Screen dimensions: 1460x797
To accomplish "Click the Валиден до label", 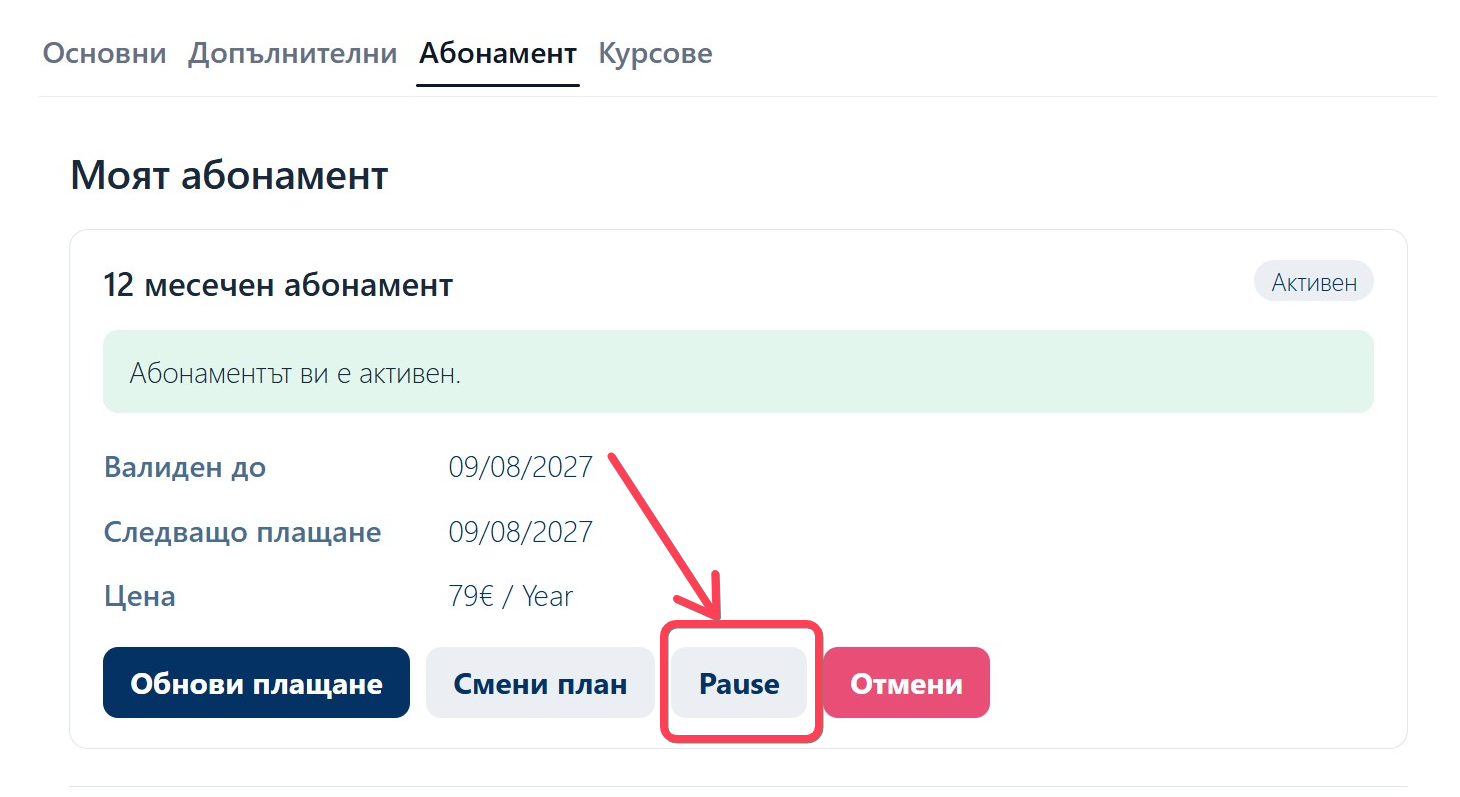I will pyautogui.click(x=185, y=467).
